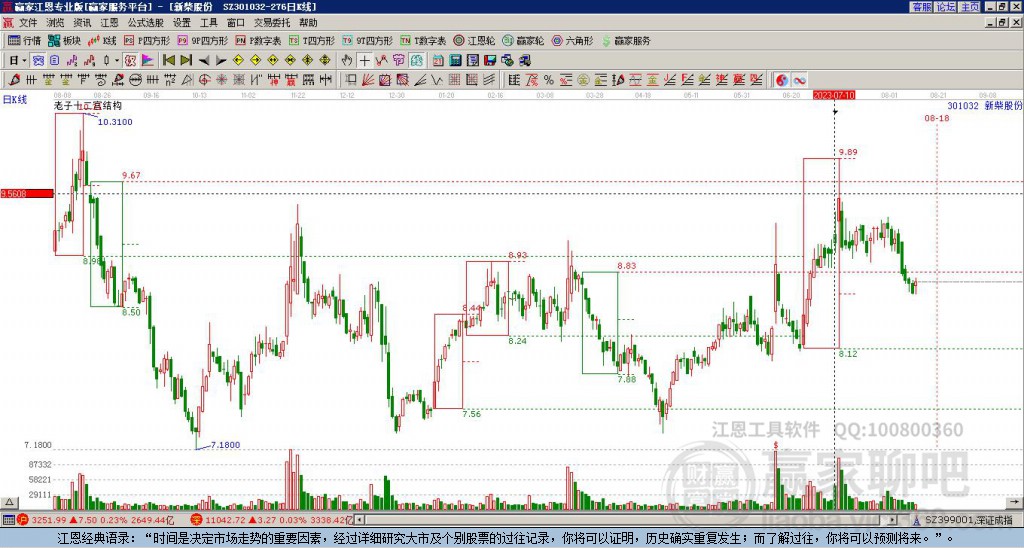Jump to last bar with green skip-forward arrow
1024x548 pixels.
tap(186, 61)
